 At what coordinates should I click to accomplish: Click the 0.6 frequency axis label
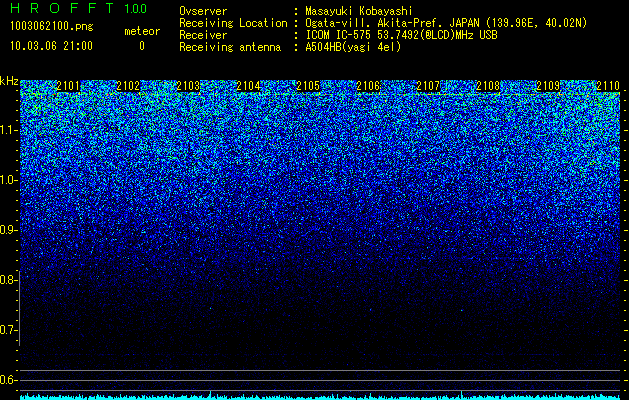8,380
